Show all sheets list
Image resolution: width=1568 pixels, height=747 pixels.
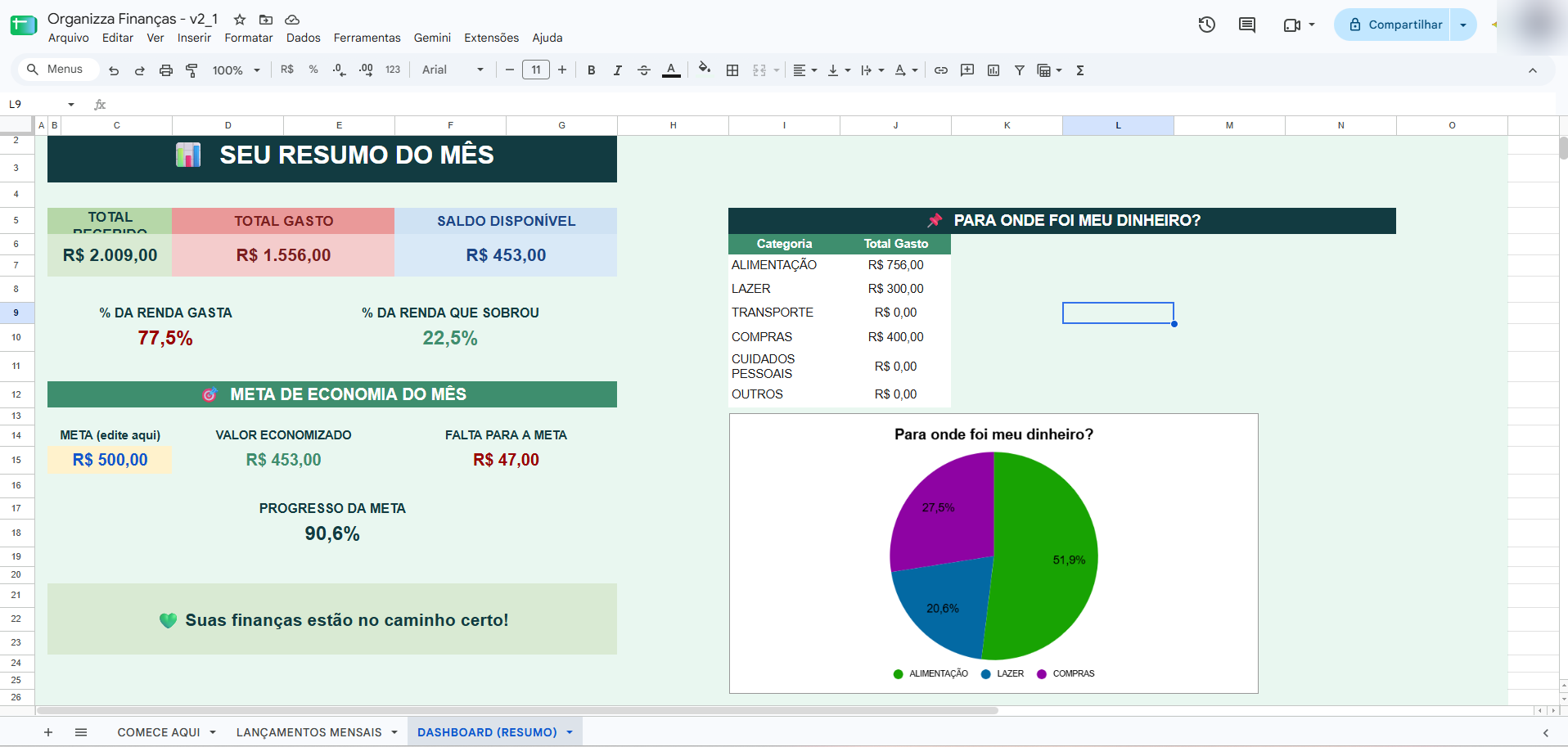pyautogui.click(x=81, y=732)
